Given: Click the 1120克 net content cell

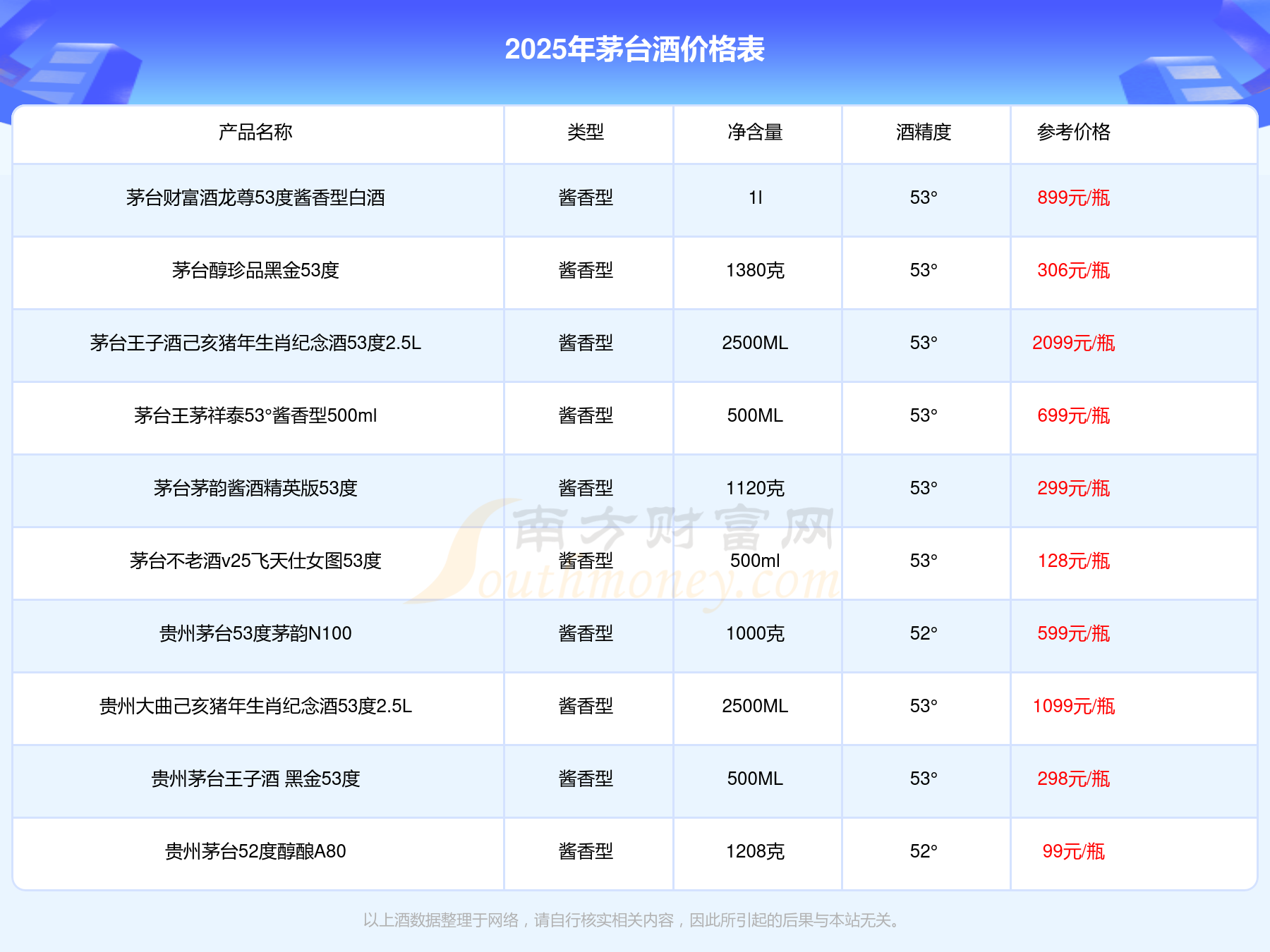Looking at the screenshot, I should (755, 488).
